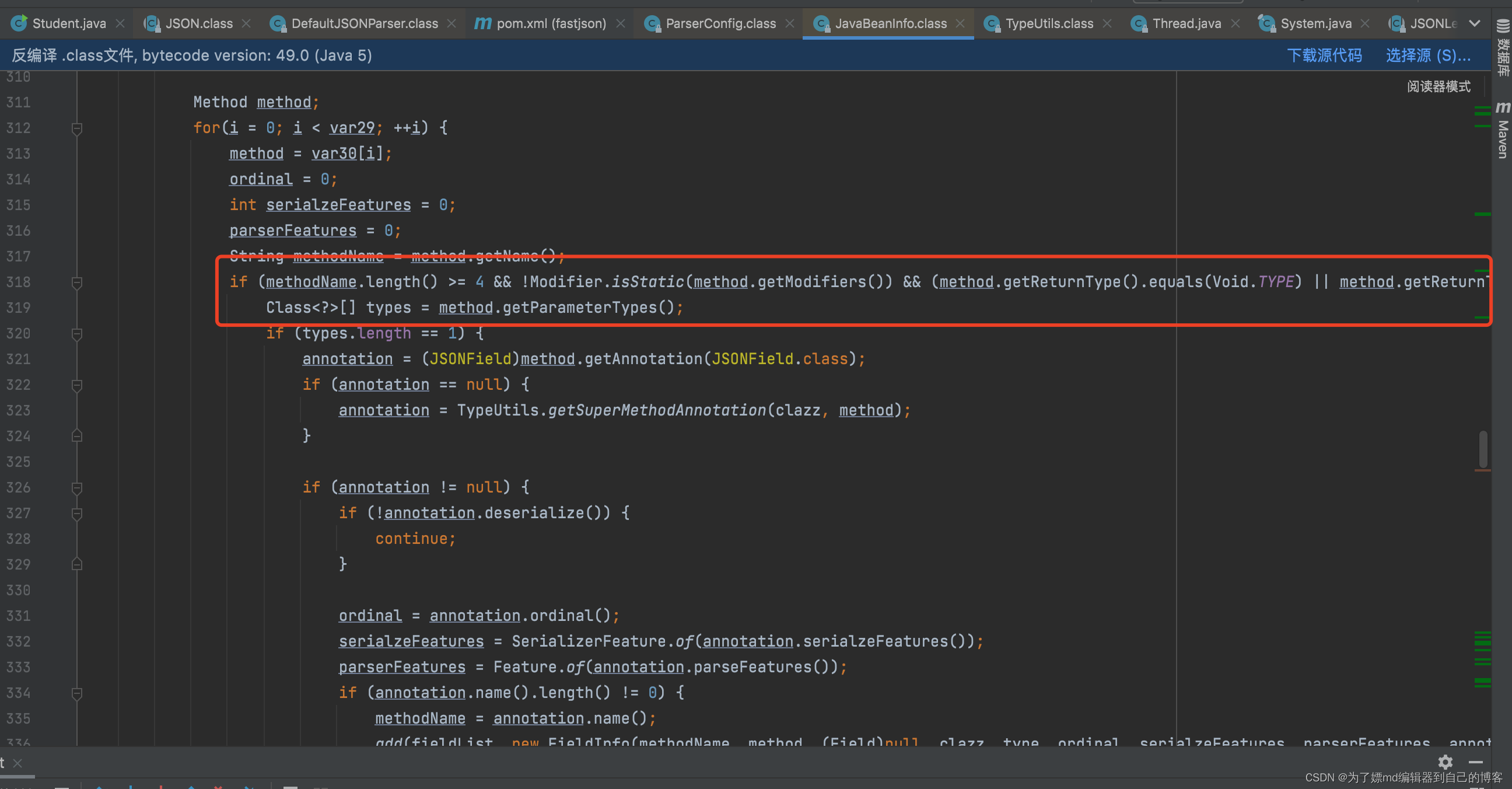Close the System.java tab

(1365, 23)
